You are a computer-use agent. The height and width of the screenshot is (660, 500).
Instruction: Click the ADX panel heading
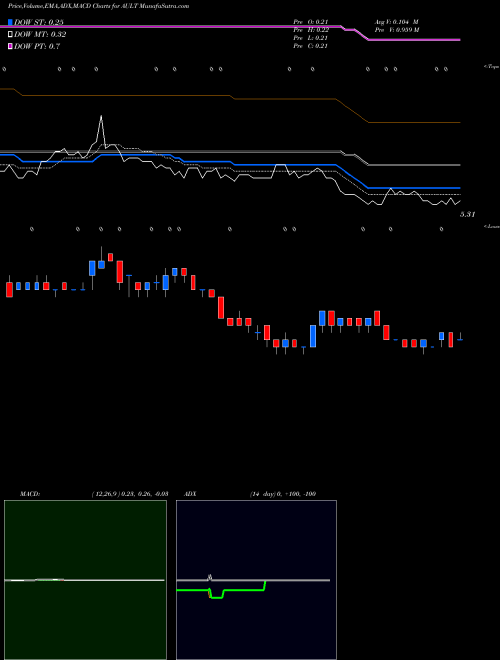click(190, 494)
